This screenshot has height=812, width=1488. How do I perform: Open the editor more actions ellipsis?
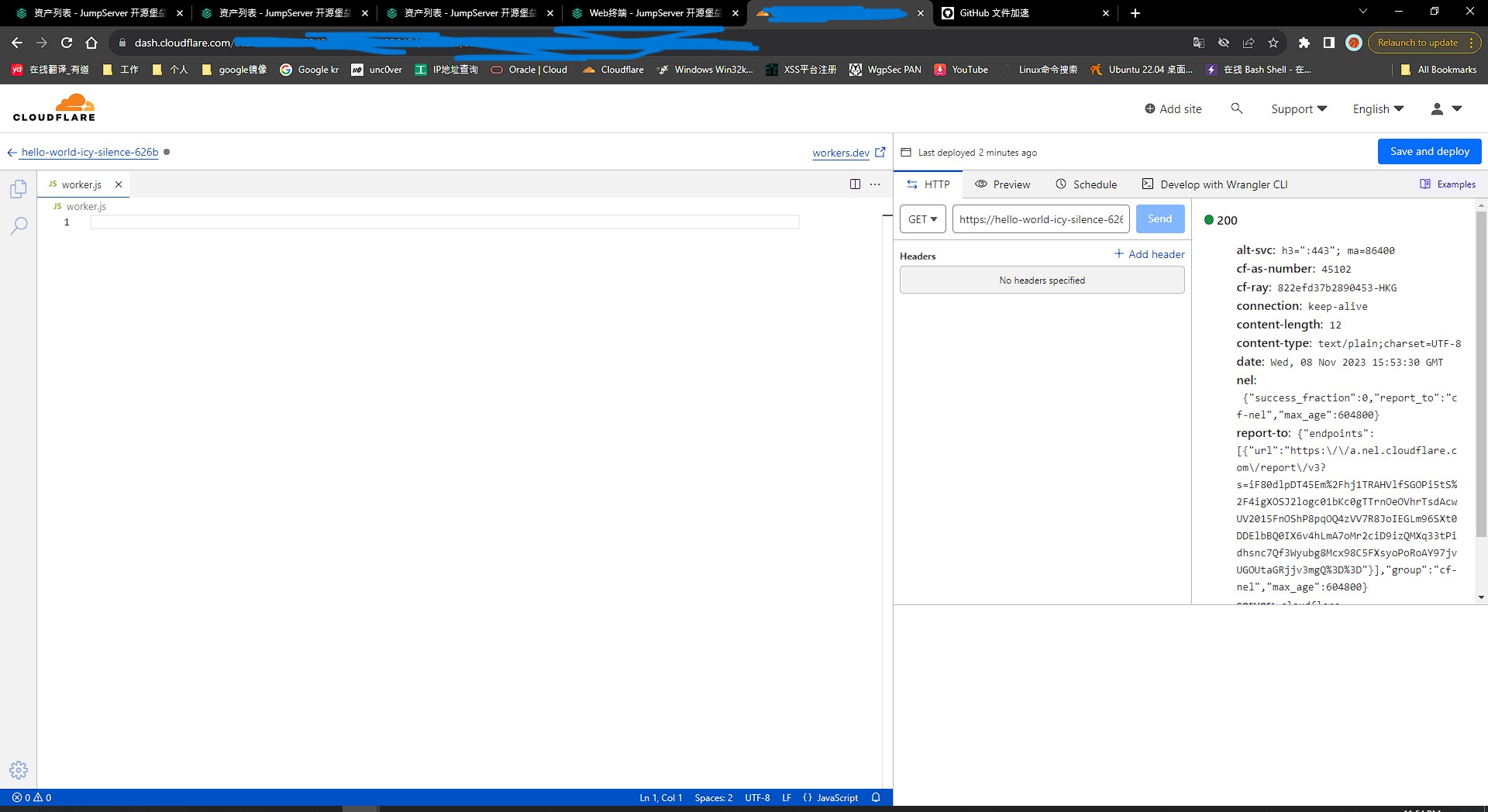(875, 184)
